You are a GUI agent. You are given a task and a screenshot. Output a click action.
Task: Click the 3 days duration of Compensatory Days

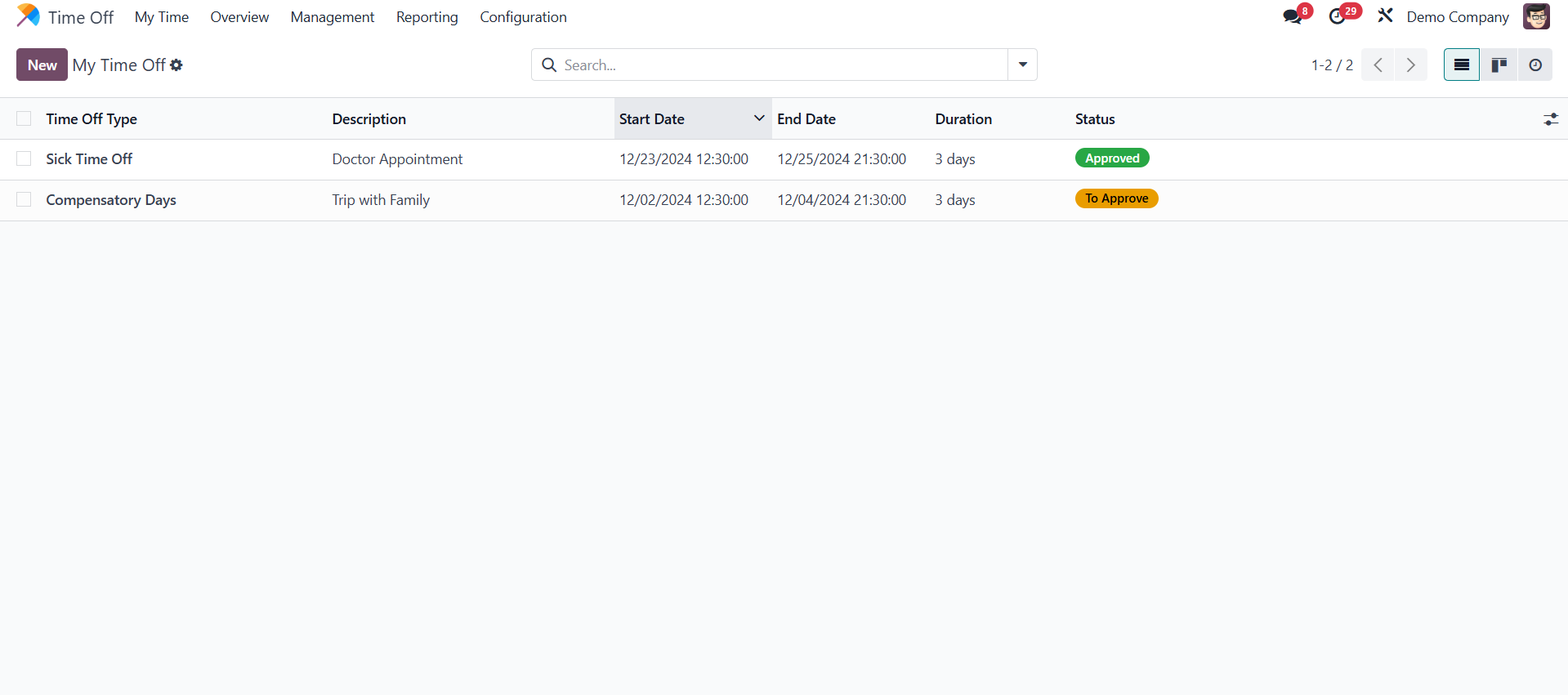click(955, 200)
